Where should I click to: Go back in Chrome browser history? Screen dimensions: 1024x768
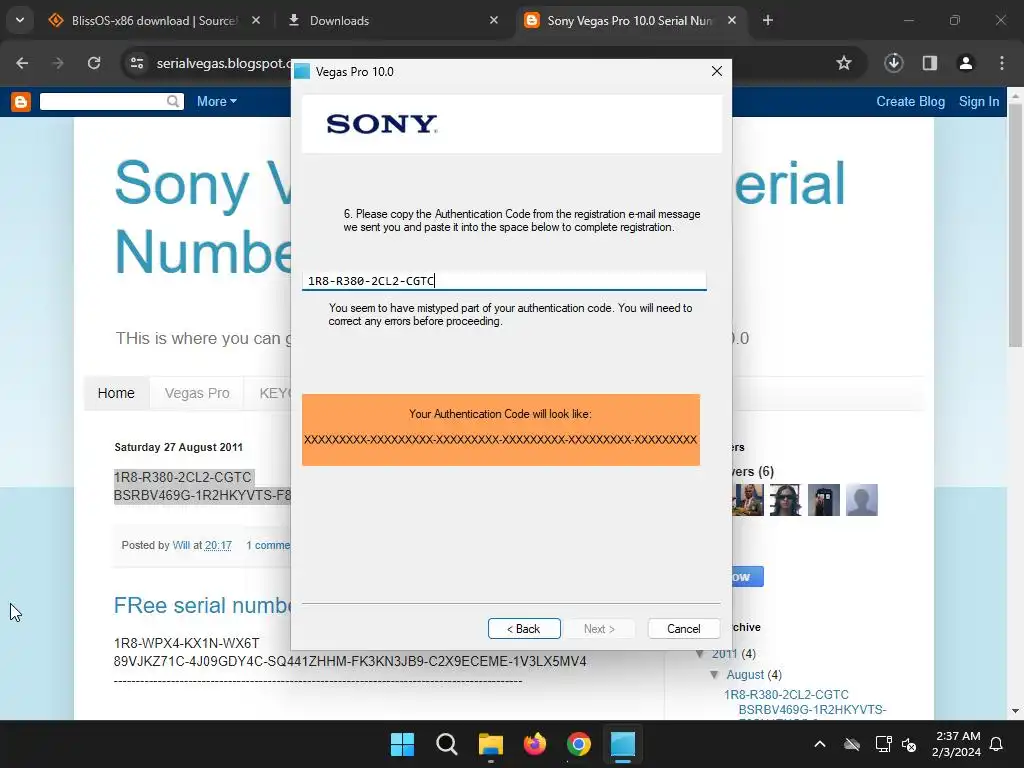tap(22, 63)
